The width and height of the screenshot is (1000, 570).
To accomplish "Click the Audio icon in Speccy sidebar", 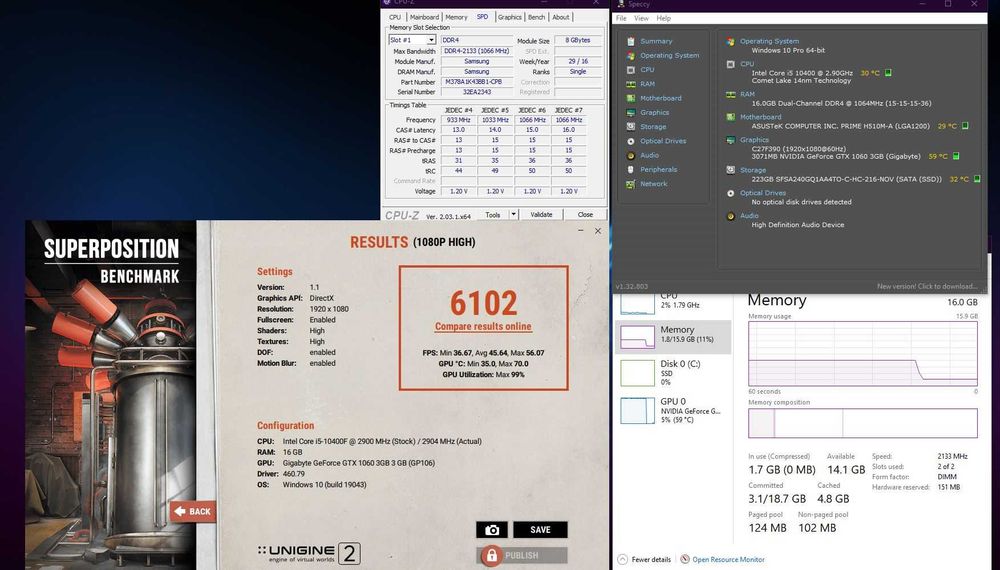I will coord(631,156).
